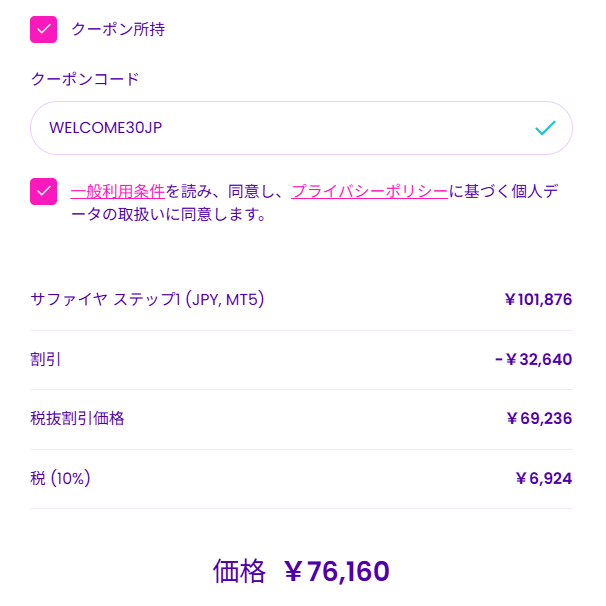Viewport: 606px width, 606px height.
Task: Click the 価格 total label
Action: (x=239, y=571)
